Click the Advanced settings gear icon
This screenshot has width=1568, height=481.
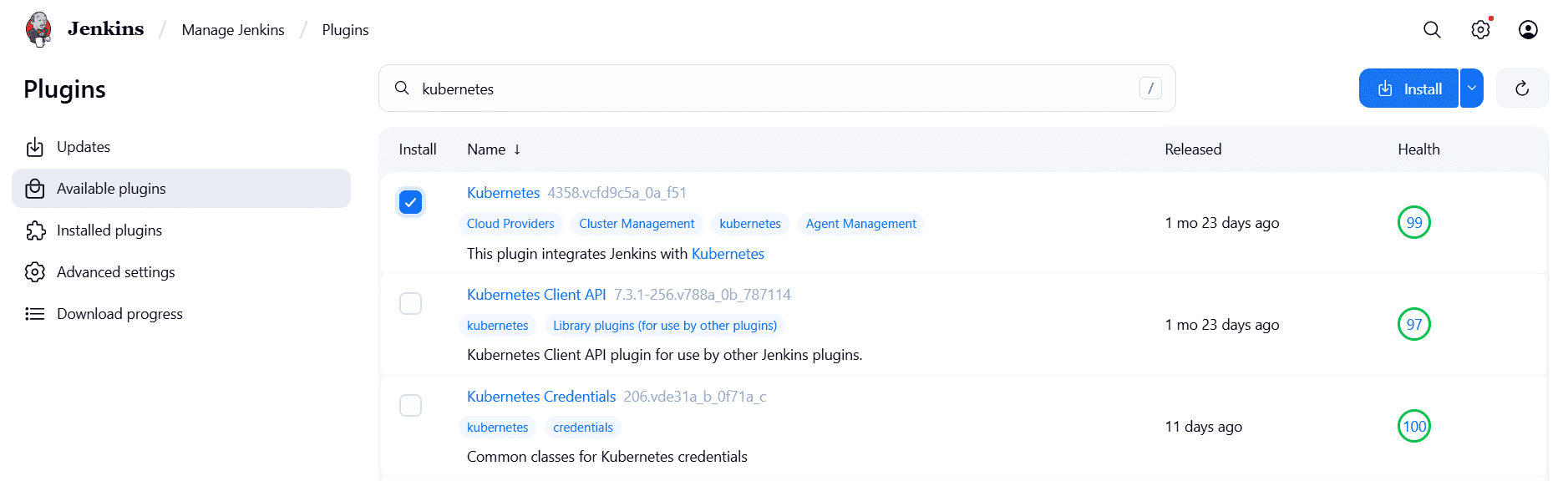[x=35, y=272]
